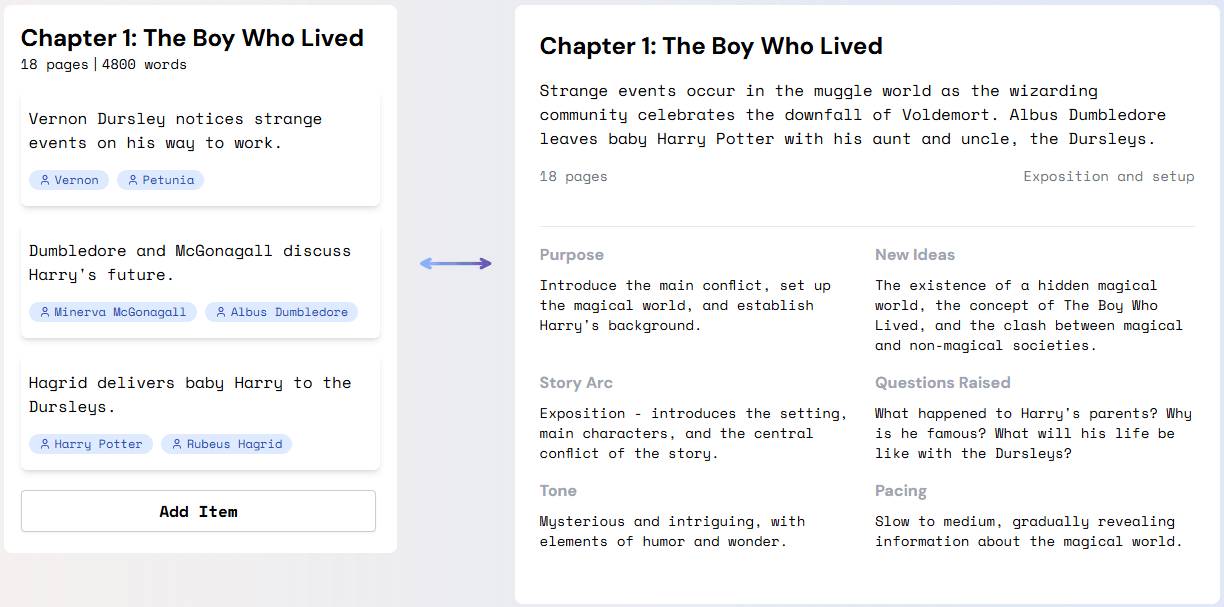The height and width of the screenshot is (607, 1224).
Task: Expand the Purpose section
Action: click(570, 255)
